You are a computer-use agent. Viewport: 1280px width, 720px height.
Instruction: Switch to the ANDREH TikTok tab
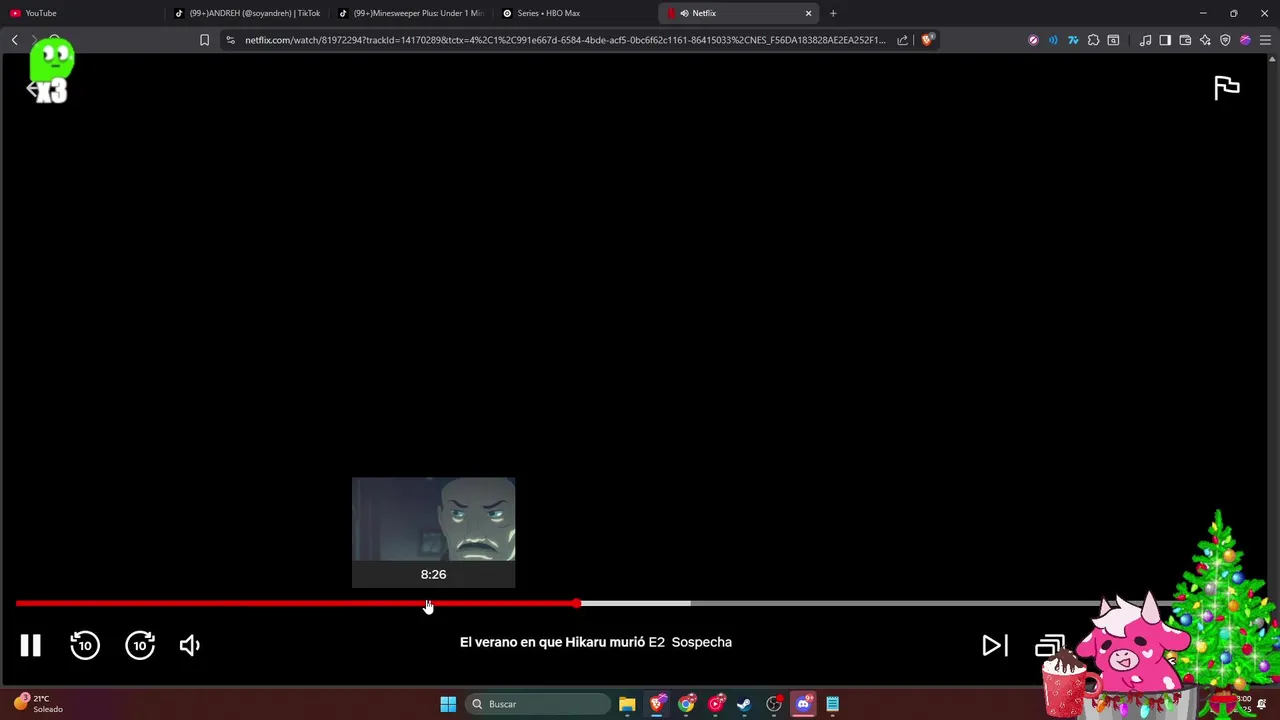point(247,13)
